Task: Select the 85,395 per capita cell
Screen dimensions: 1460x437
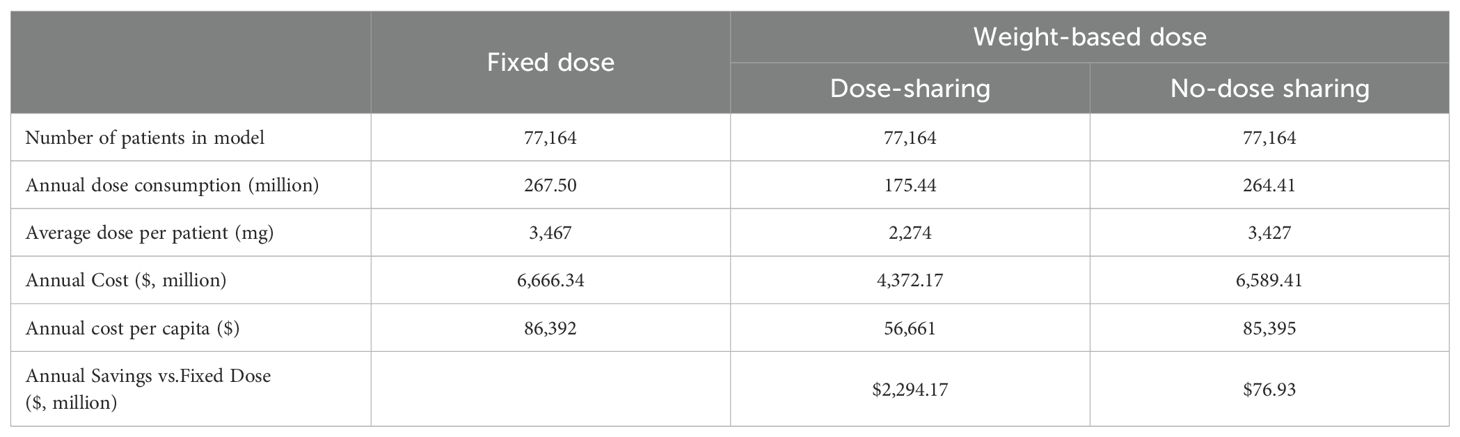Action: 1269,328
